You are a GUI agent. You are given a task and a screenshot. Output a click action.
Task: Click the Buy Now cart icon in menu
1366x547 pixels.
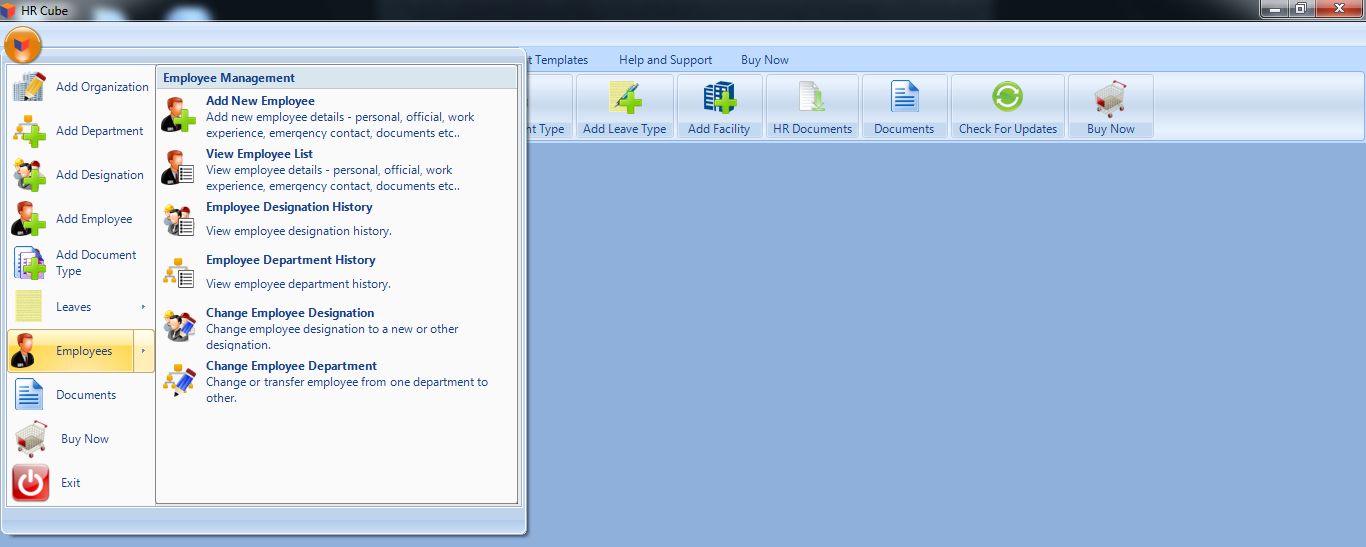(x=30, y=439)
